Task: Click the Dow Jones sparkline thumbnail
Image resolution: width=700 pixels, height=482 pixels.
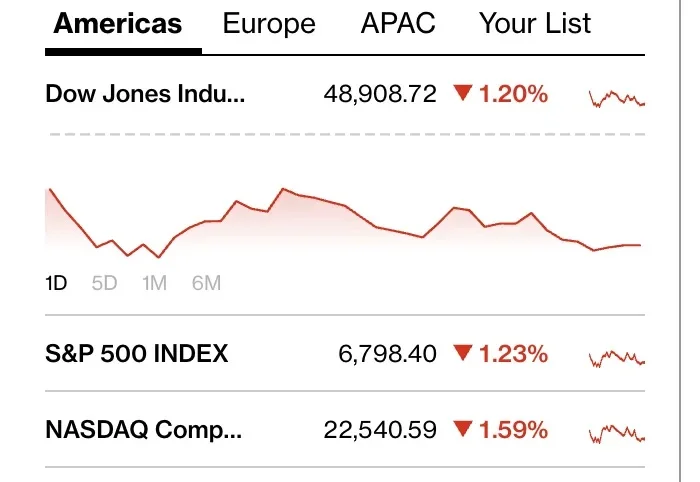Action: tap(617, 98)
